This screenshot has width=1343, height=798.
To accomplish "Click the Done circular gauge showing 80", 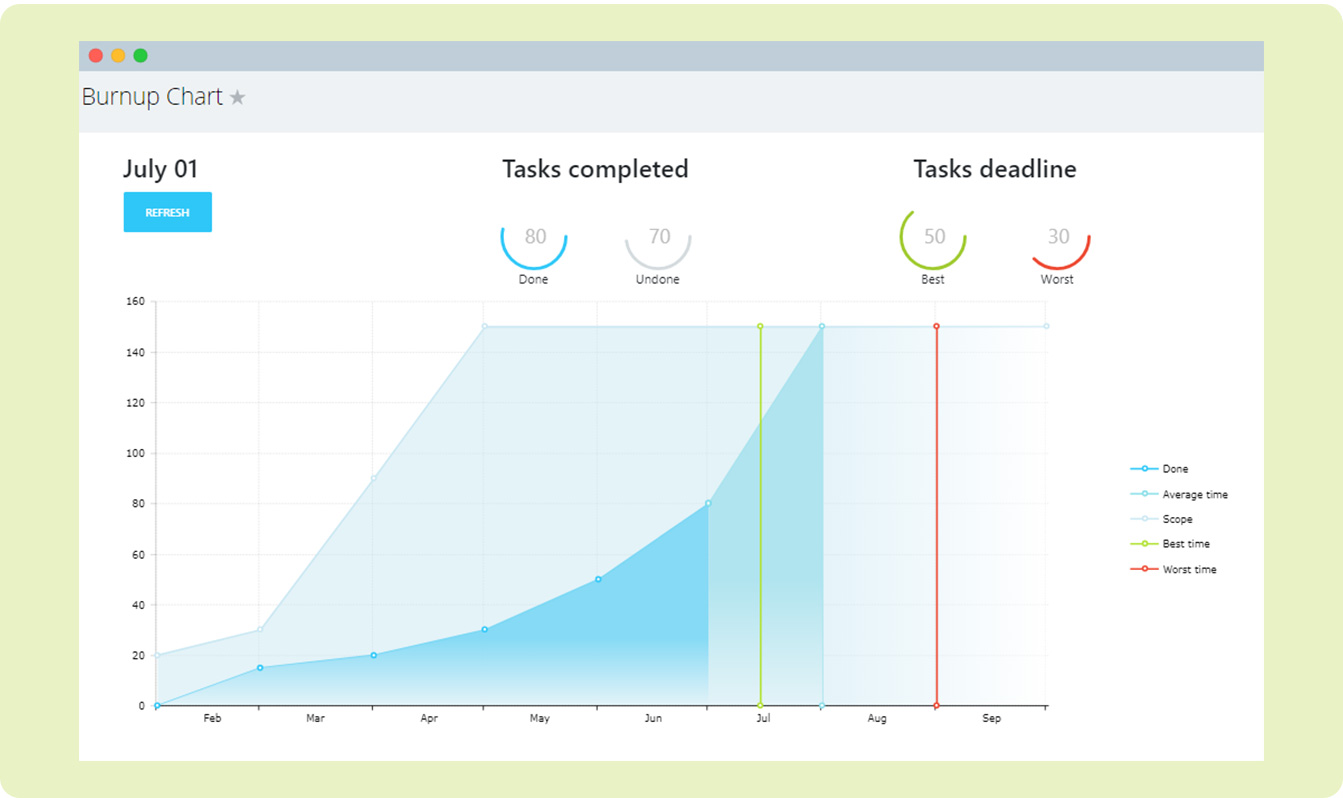I will pos(534,238).
